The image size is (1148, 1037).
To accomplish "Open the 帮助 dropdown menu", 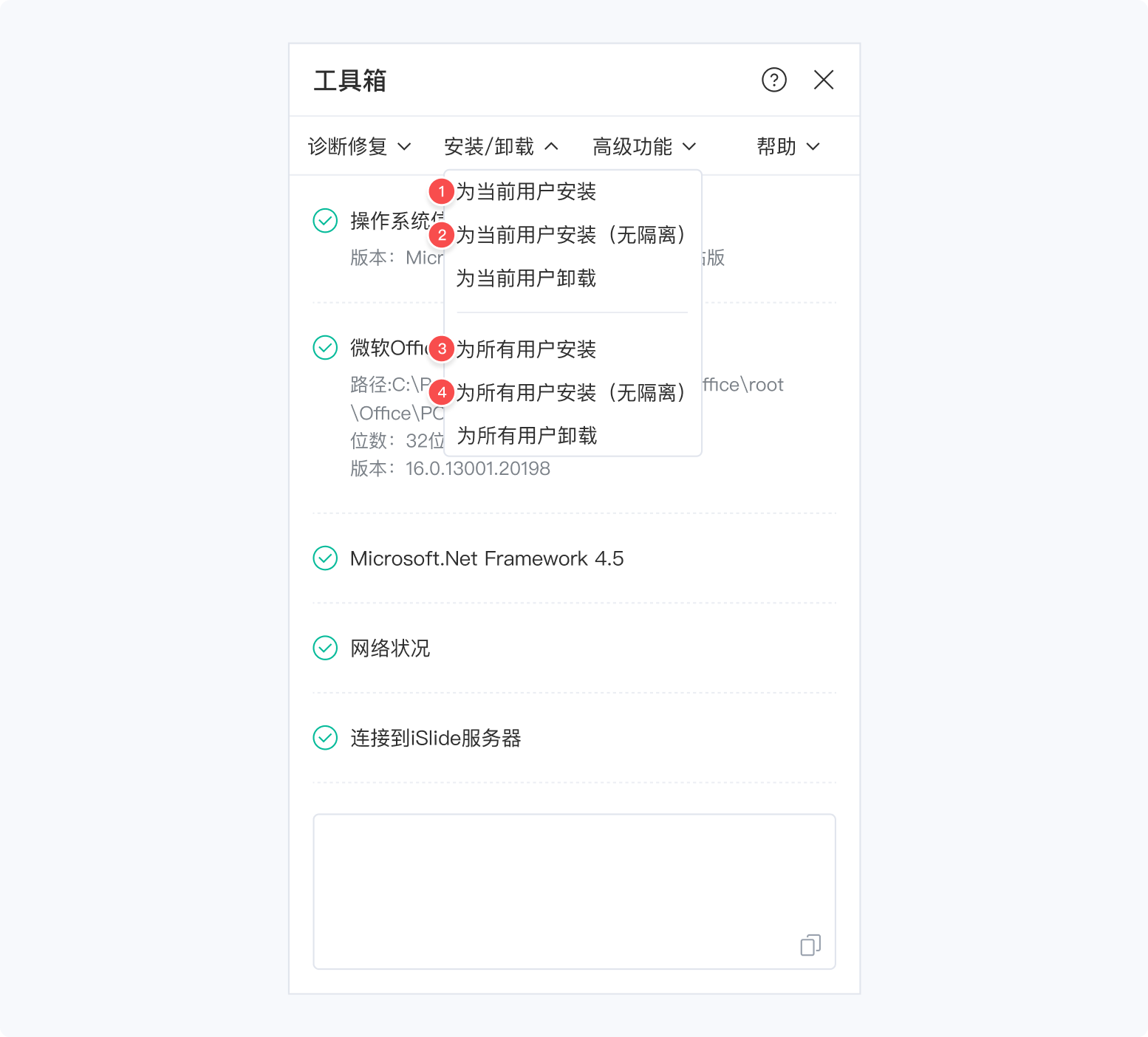I will [788, 146].
